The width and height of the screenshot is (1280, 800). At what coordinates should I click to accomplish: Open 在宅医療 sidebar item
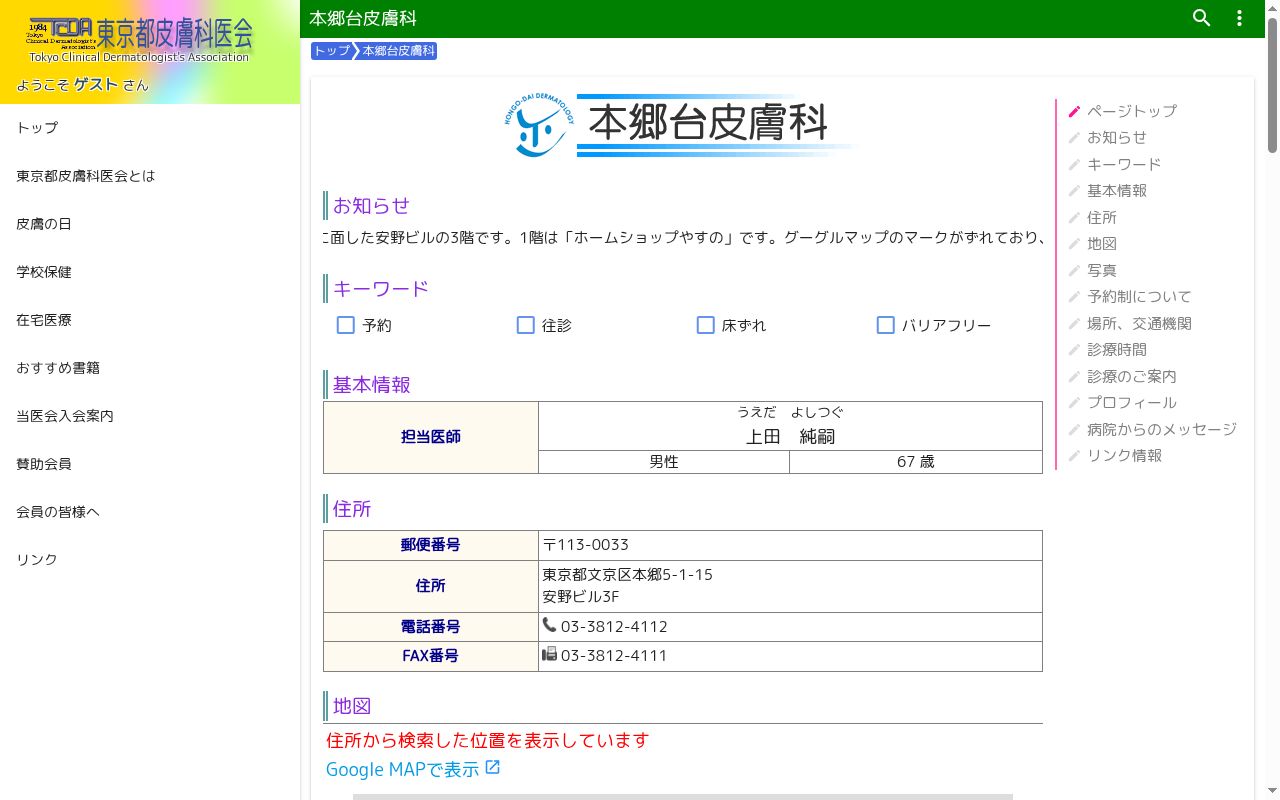(x=150, y=320)
